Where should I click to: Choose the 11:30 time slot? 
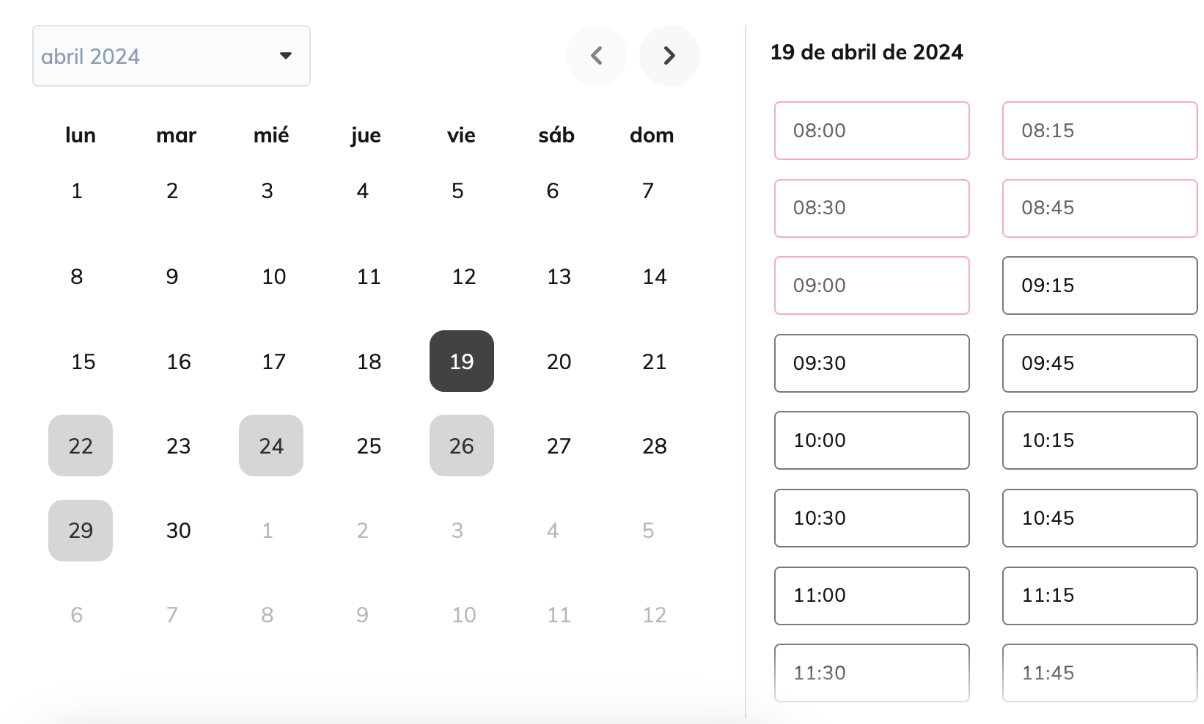(x=872, y=672)
